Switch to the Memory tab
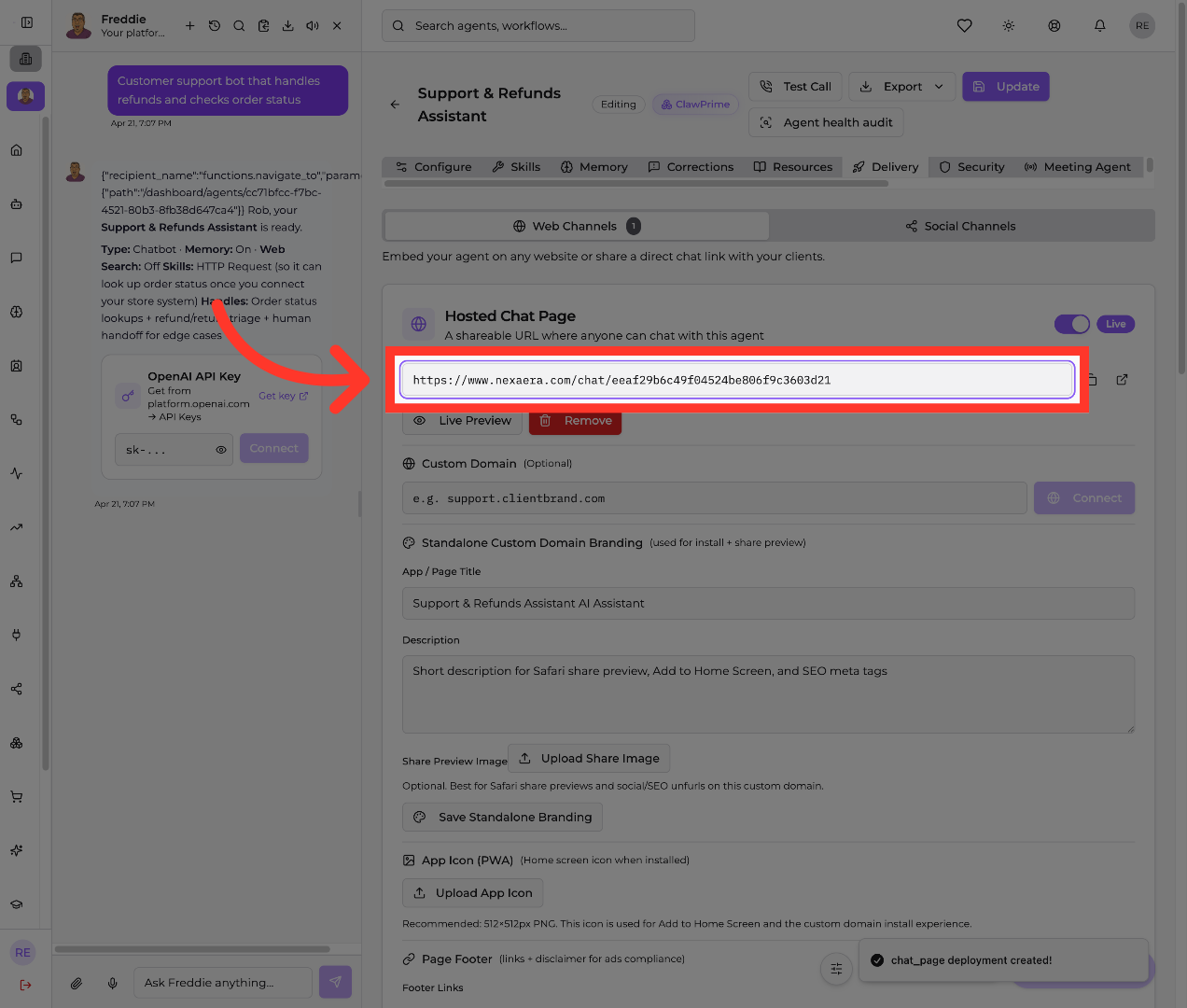Viewport: 1187px width, 1008px height. 594,167
